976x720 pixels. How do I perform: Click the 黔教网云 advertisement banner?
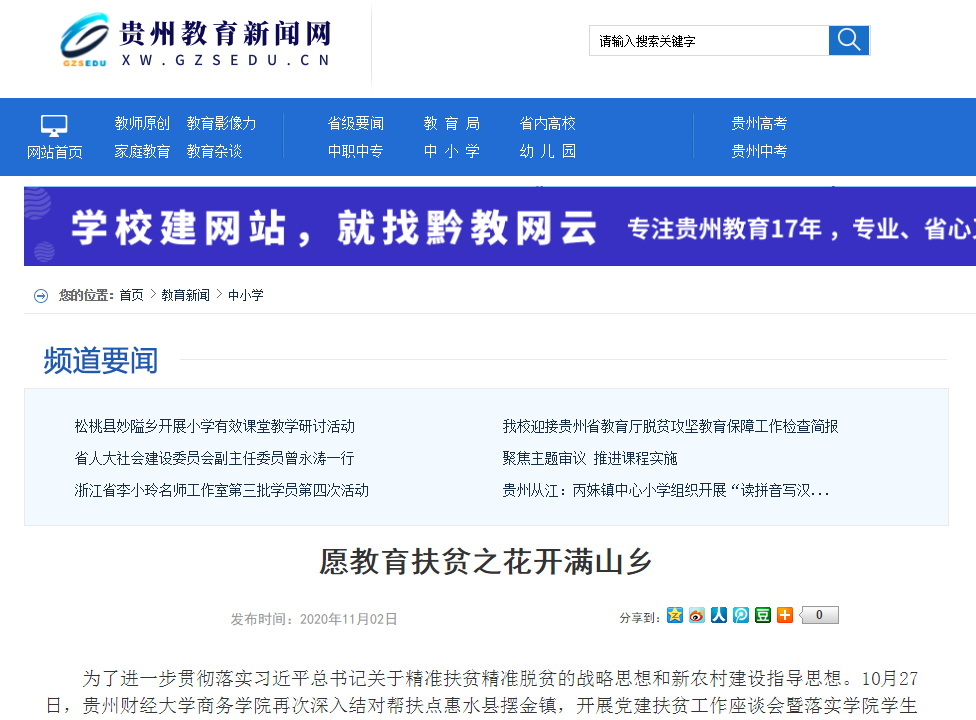pyautogui.click(x=500, y=227)
